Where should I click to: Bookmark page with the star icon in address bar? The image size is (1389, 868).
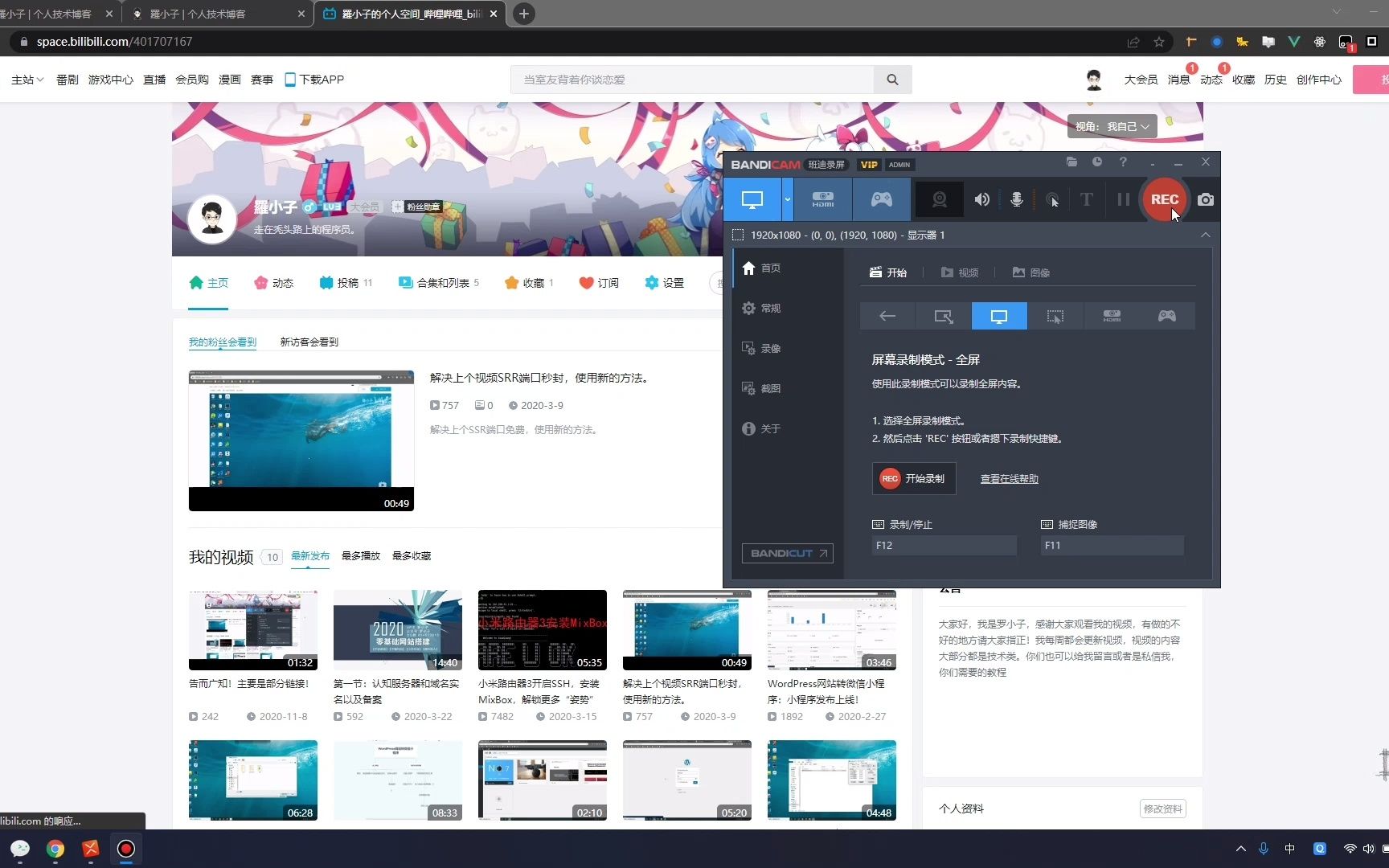(1158, 42)
